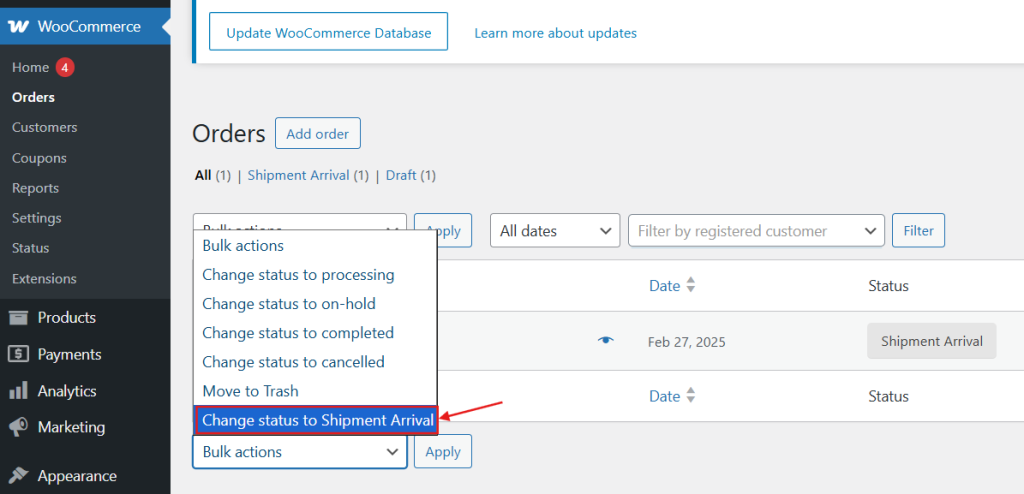
Task: Sort by Date using header sort arrows
Action: click(x=691, y=286)
